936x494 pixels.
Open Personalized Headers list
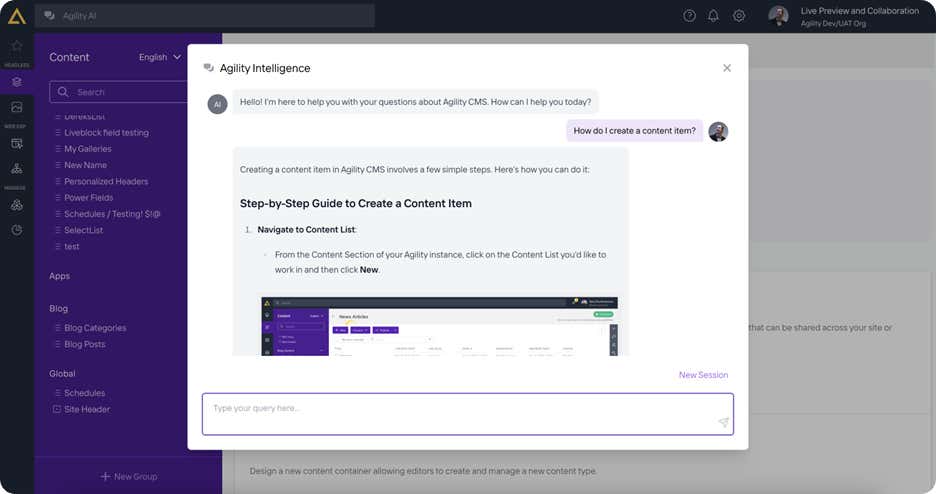106,181
